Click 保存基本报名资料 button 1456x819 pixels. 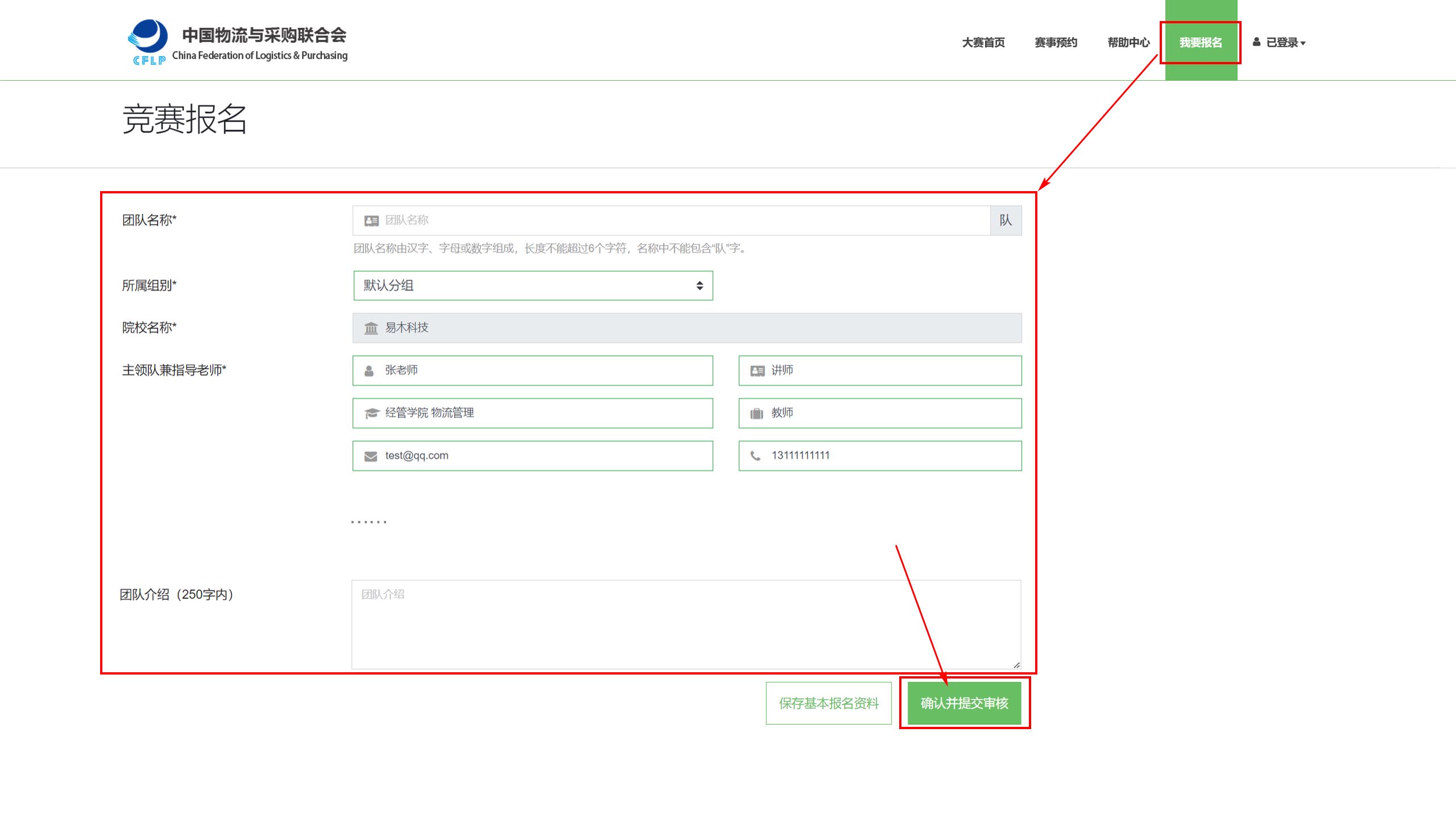click(x=829, y=703)
